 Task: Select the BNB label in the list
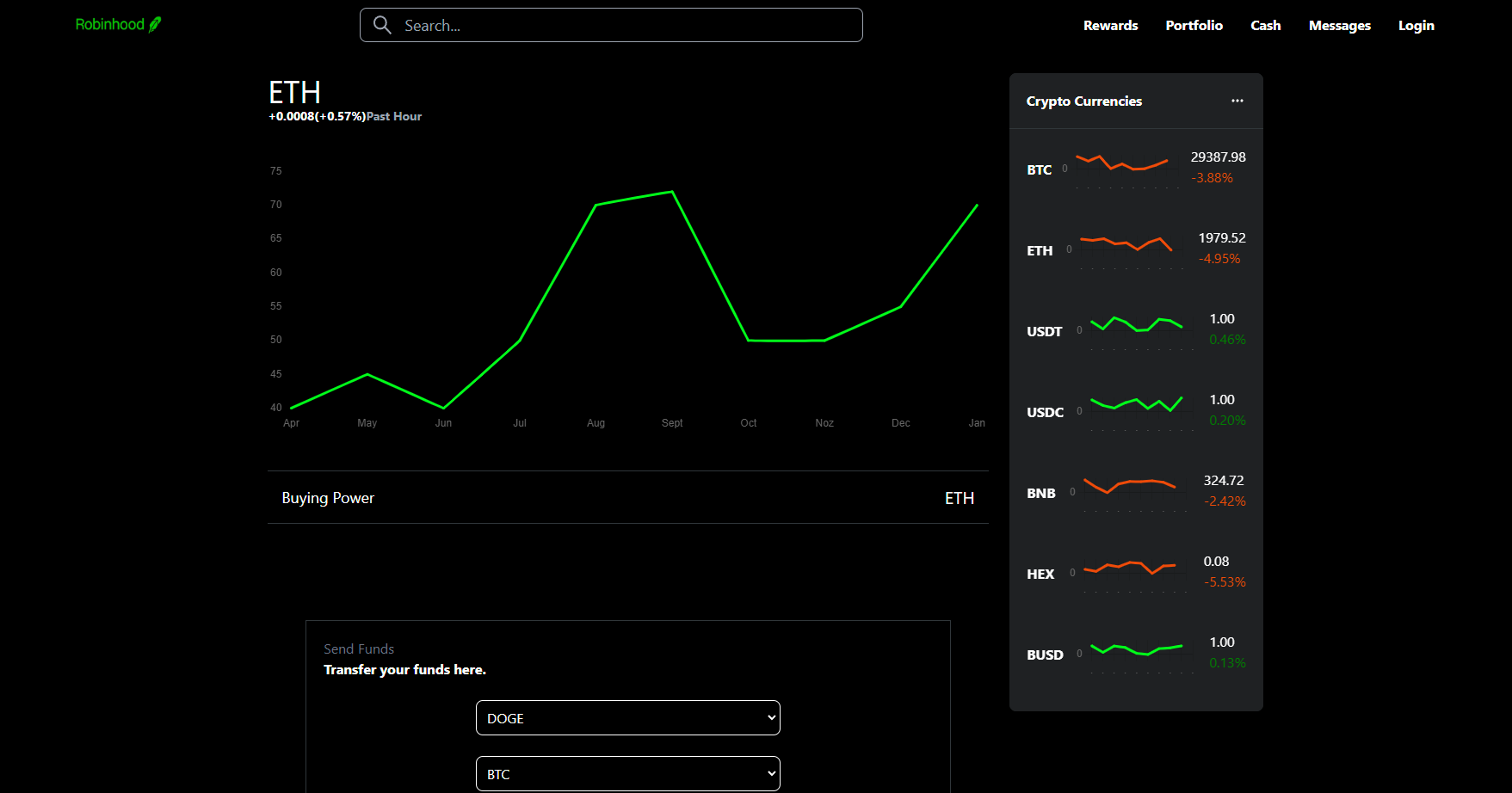(1040, 494)
